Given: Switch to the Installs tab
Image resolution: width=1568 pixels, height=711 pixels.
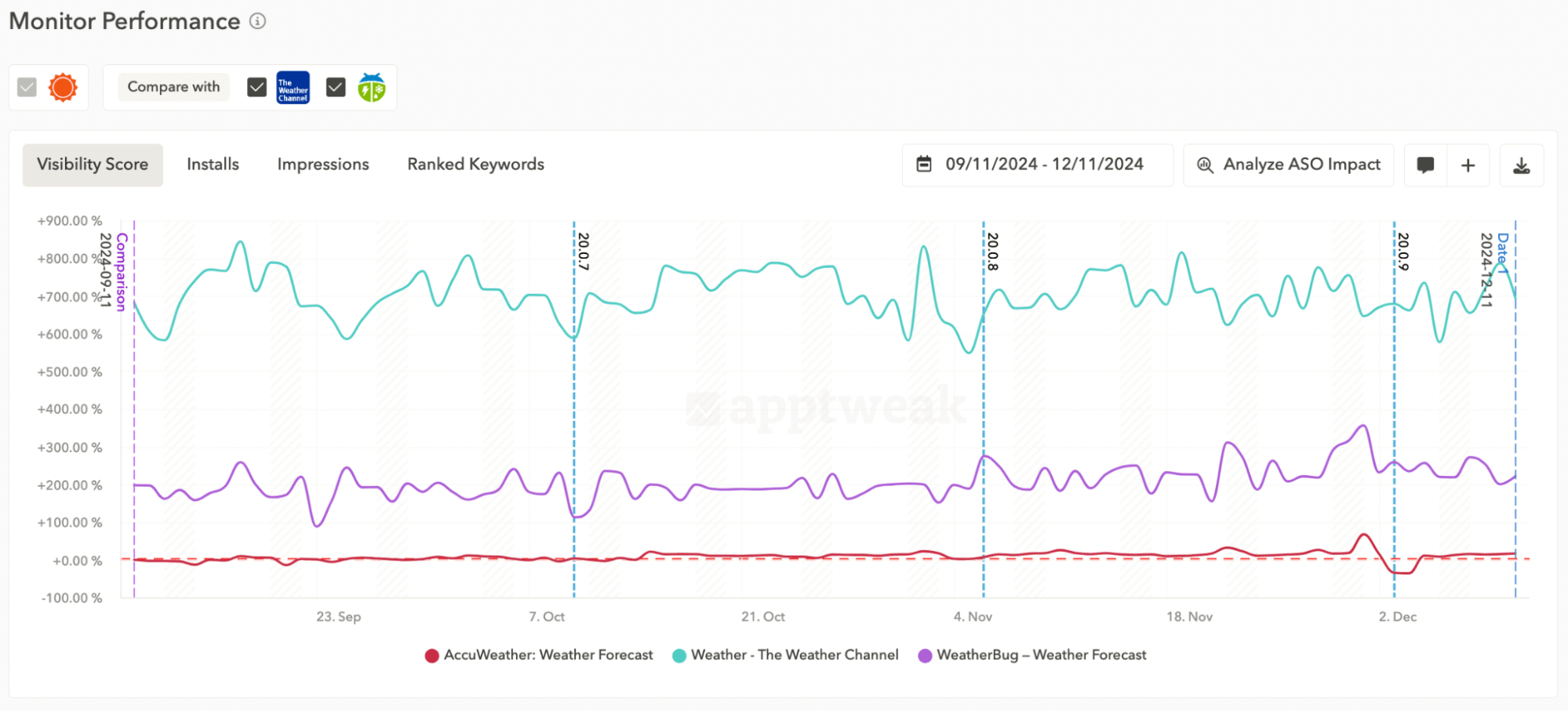Looking at the screenshot, I should coord(213,165).
